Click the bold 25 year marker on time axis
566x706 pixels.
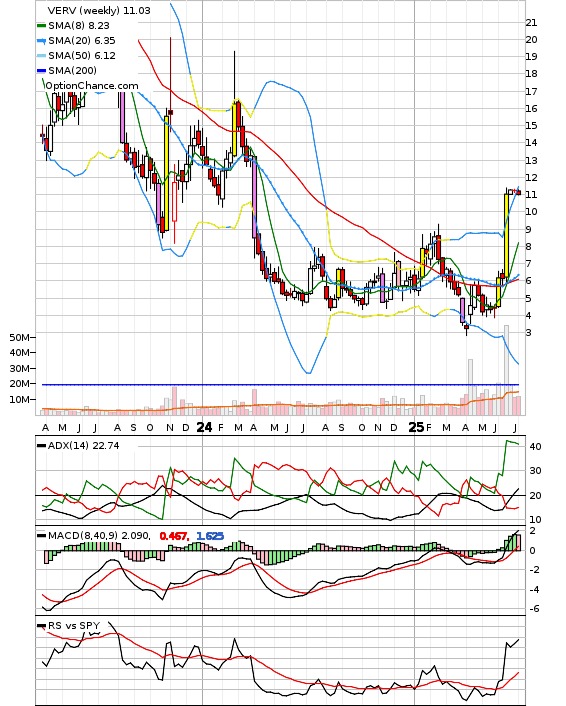(x=416, y=427)
